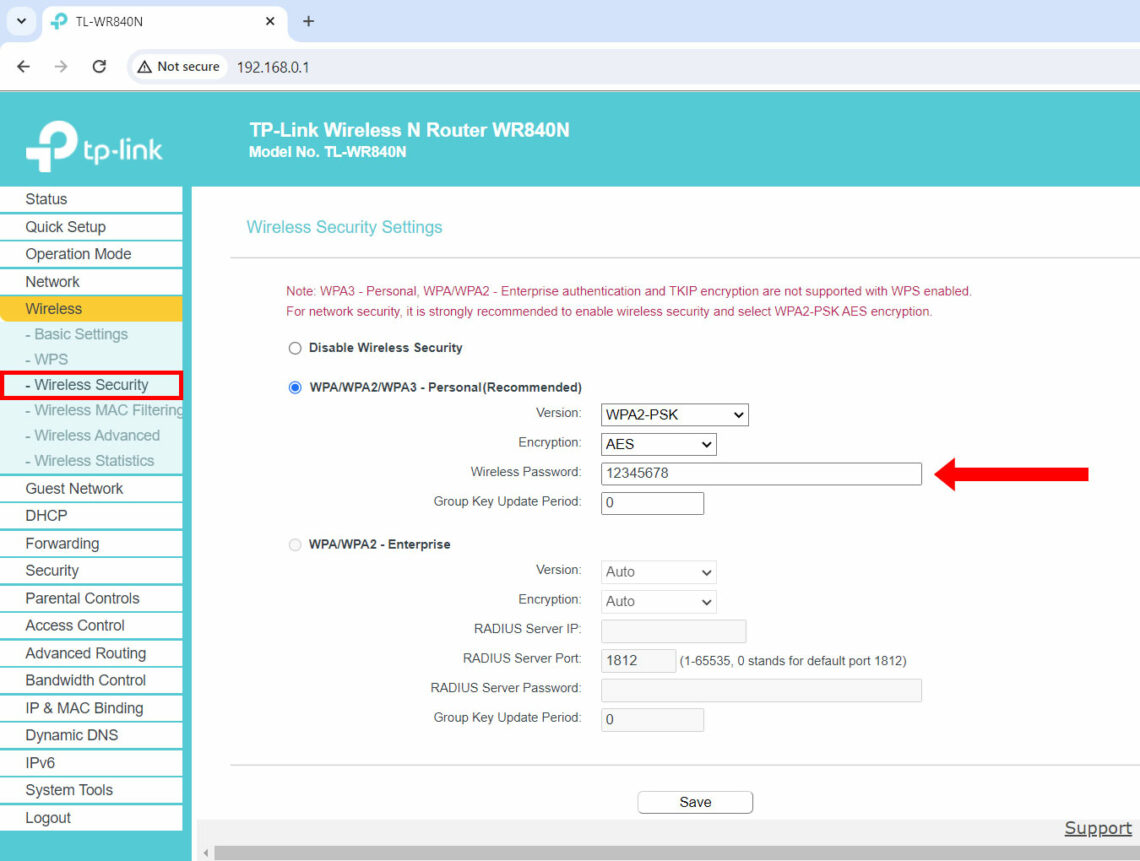1140x861 pixels.
Task: Open the tab search chevron
Action: 21,21
